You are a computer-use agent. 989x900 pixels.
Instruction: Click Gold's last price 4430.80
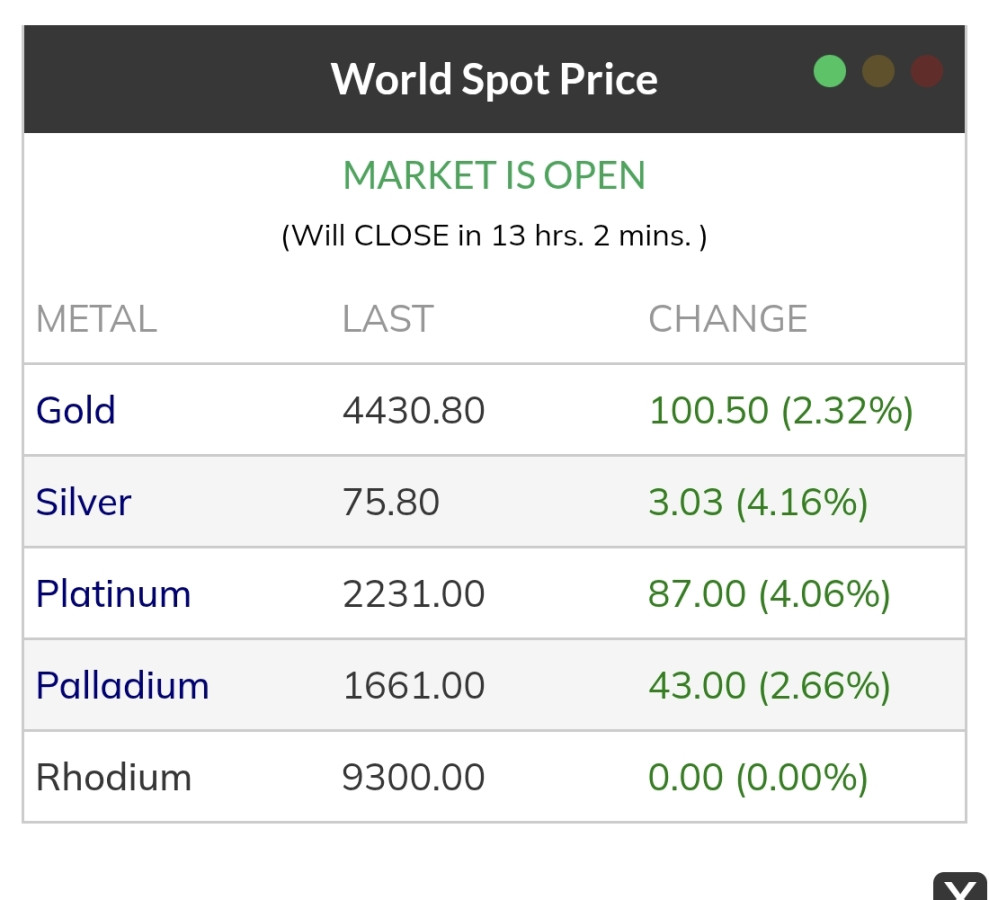tap(413, 410)
